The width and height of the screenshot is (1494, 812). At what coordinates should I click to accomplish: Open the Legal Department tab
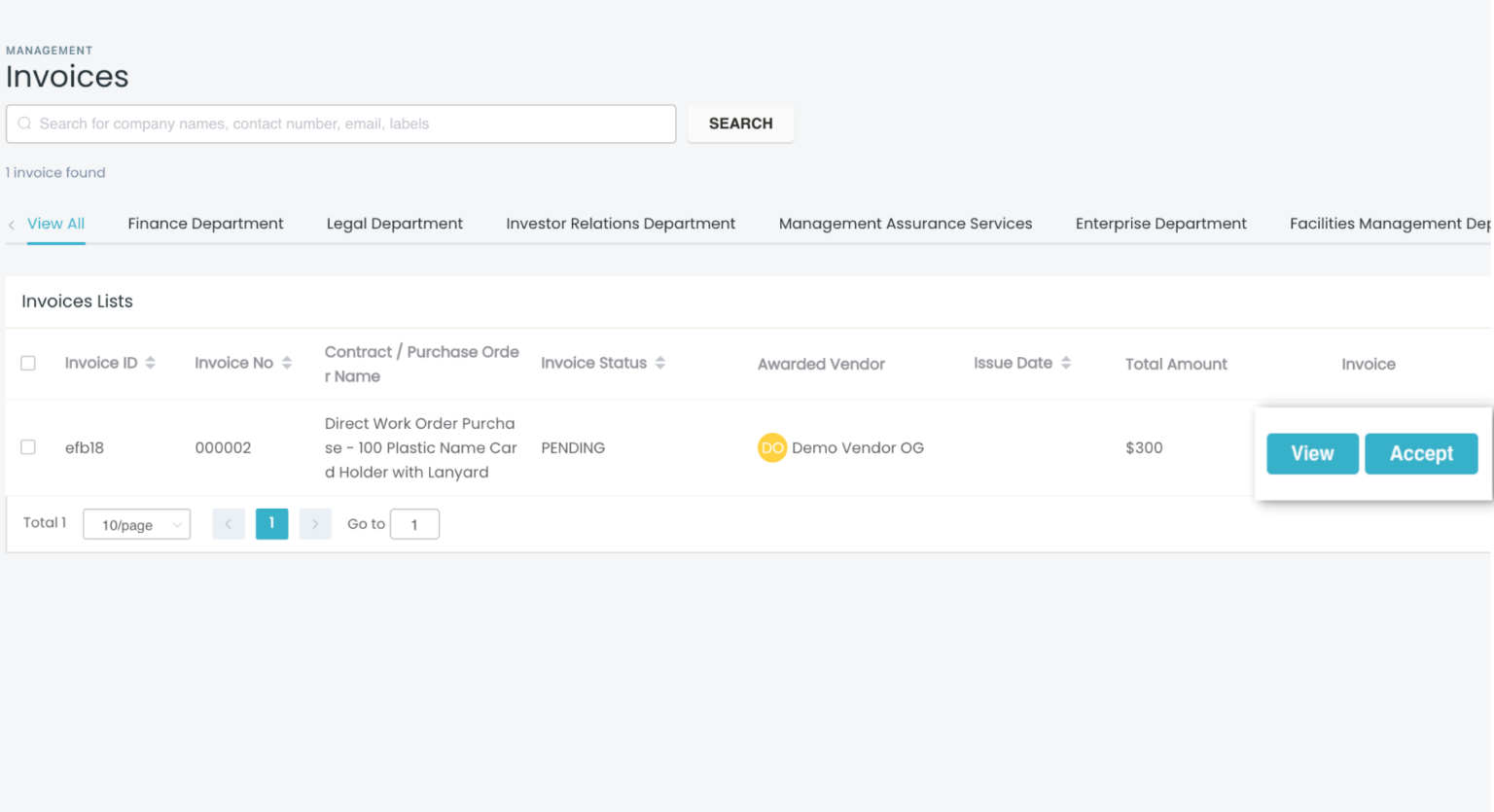point(395,224)
